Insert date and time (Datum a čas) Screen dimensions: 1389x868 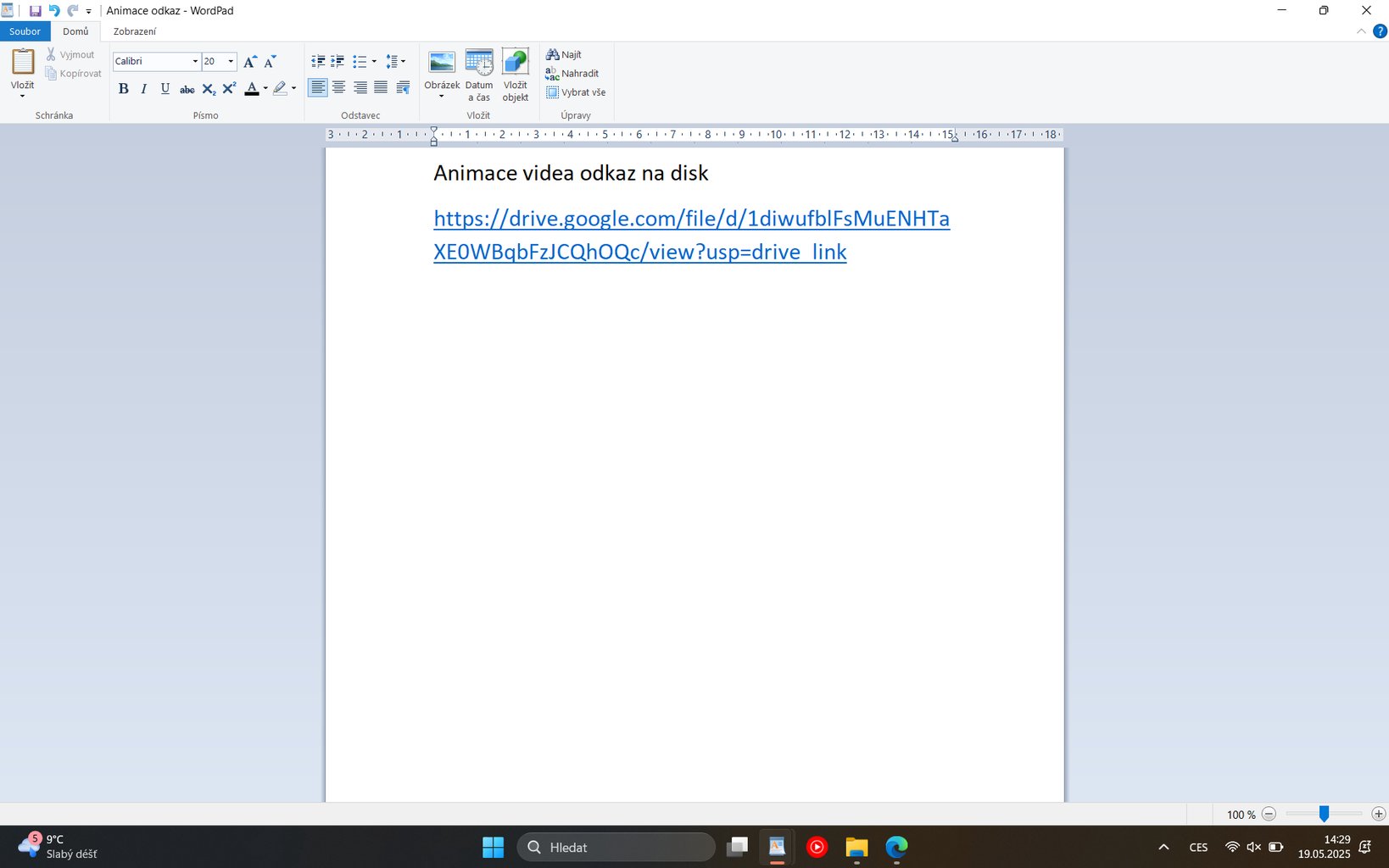[x=479, y=64]
